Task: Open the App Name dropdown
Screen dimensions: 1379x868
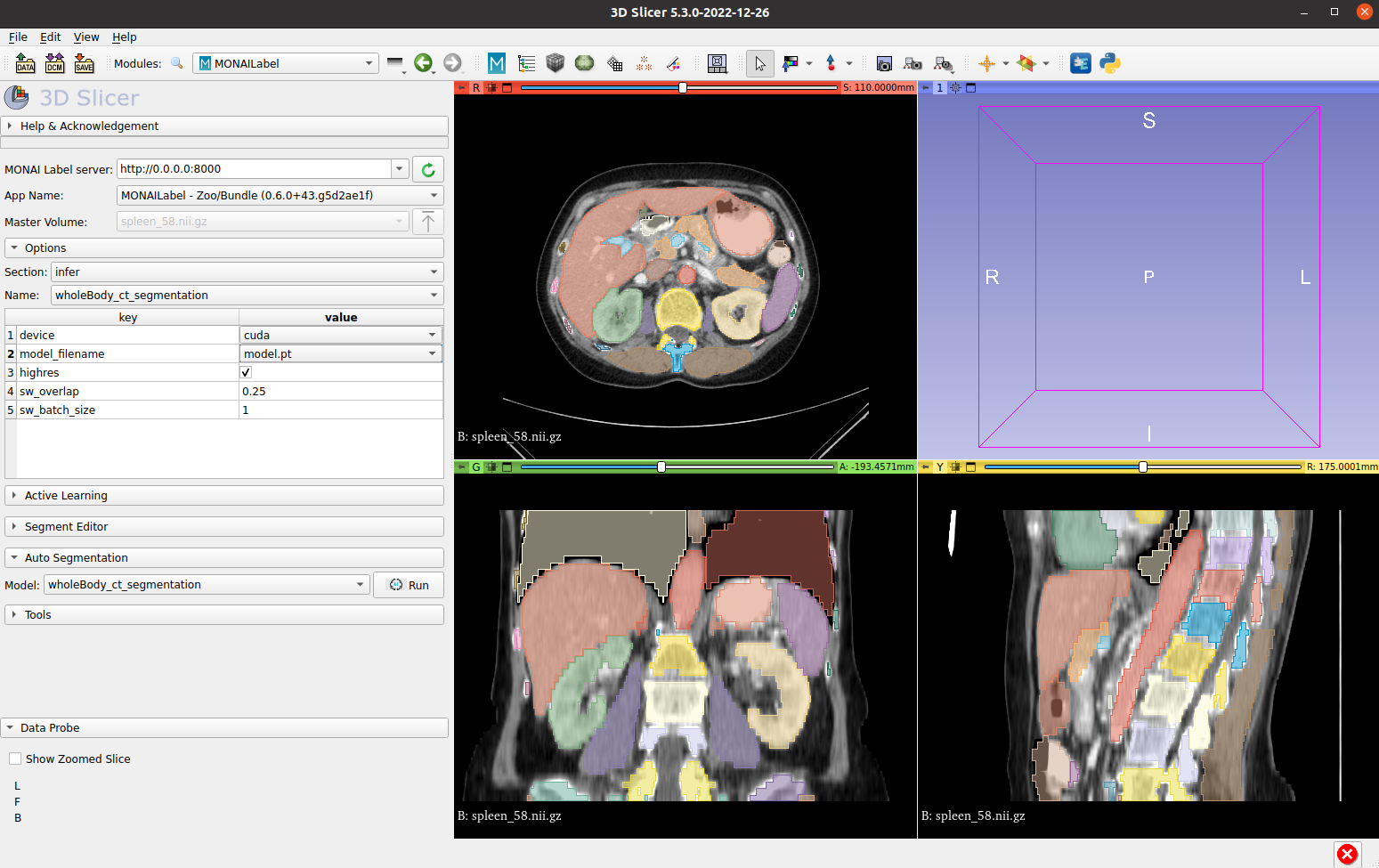Action: (280, 196)
